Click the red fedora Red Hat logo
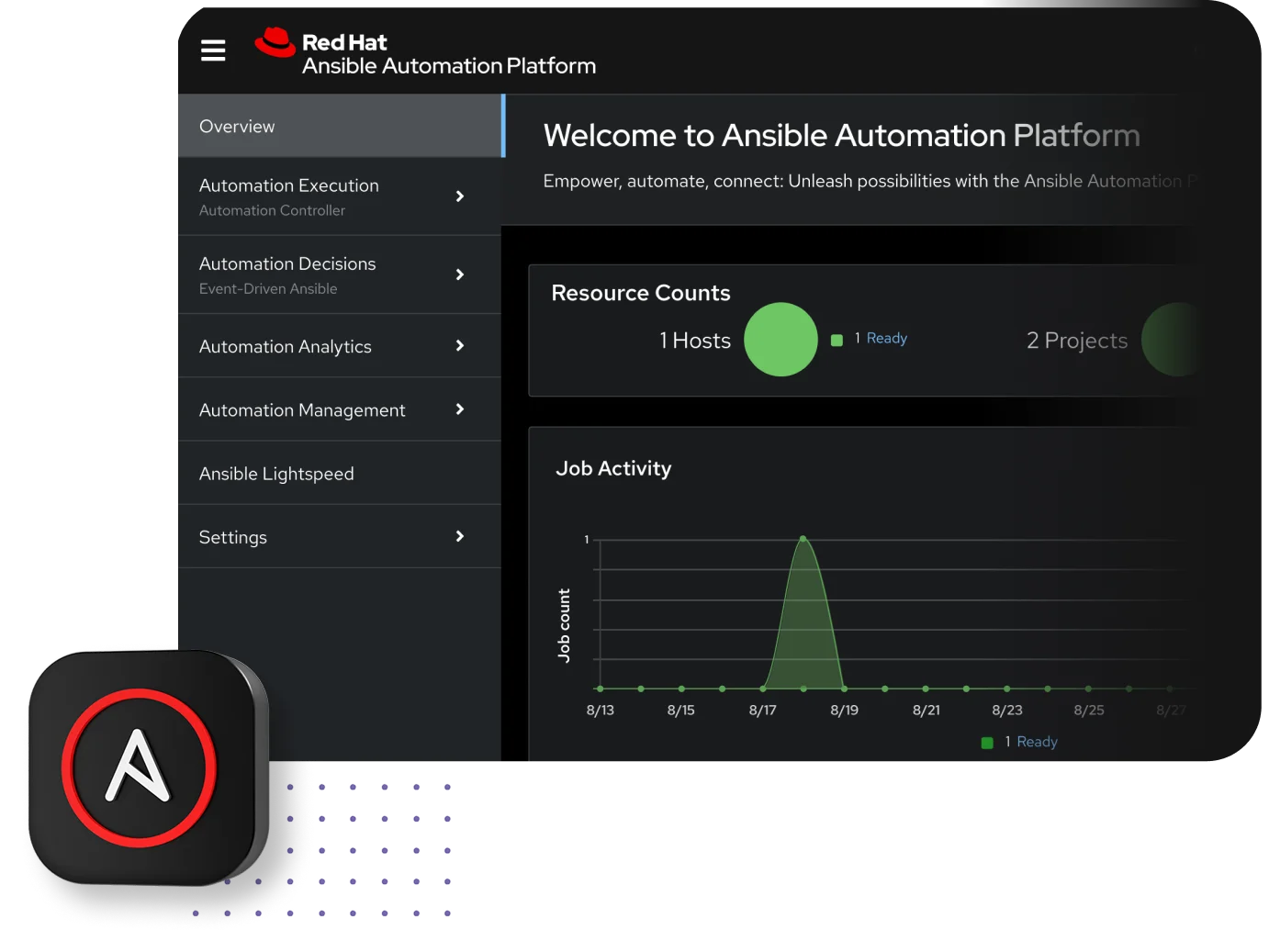The image size is (1269, 952). coord(275,40)
